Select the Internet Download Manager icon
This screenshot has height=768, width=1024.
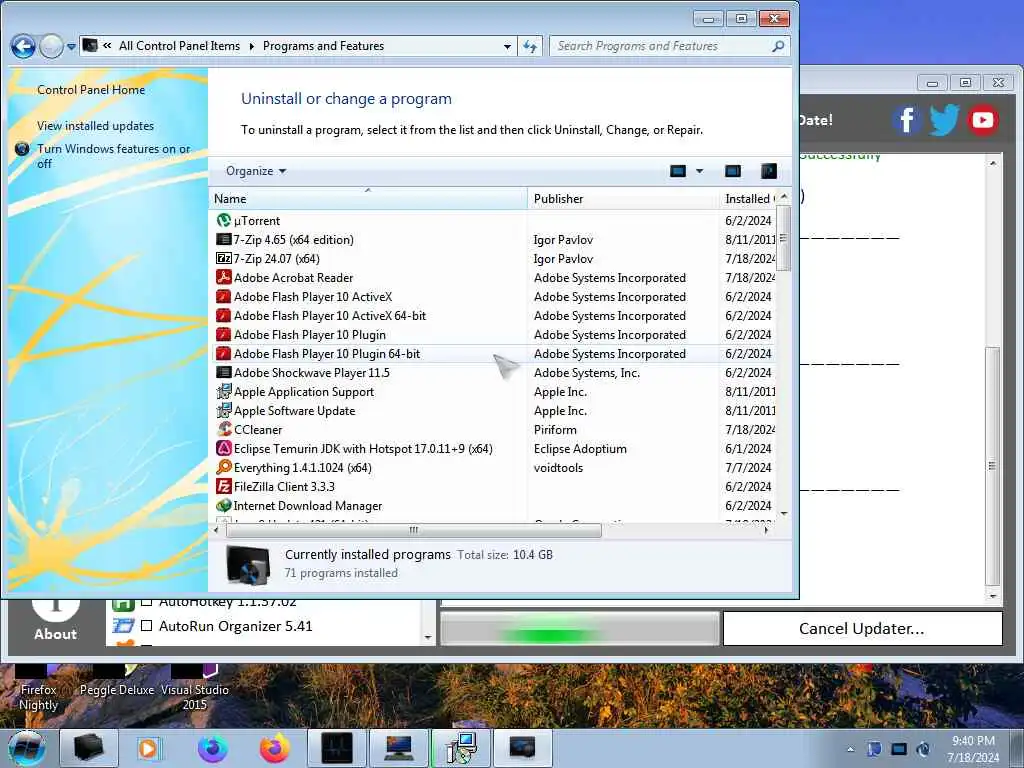[223, 505]
